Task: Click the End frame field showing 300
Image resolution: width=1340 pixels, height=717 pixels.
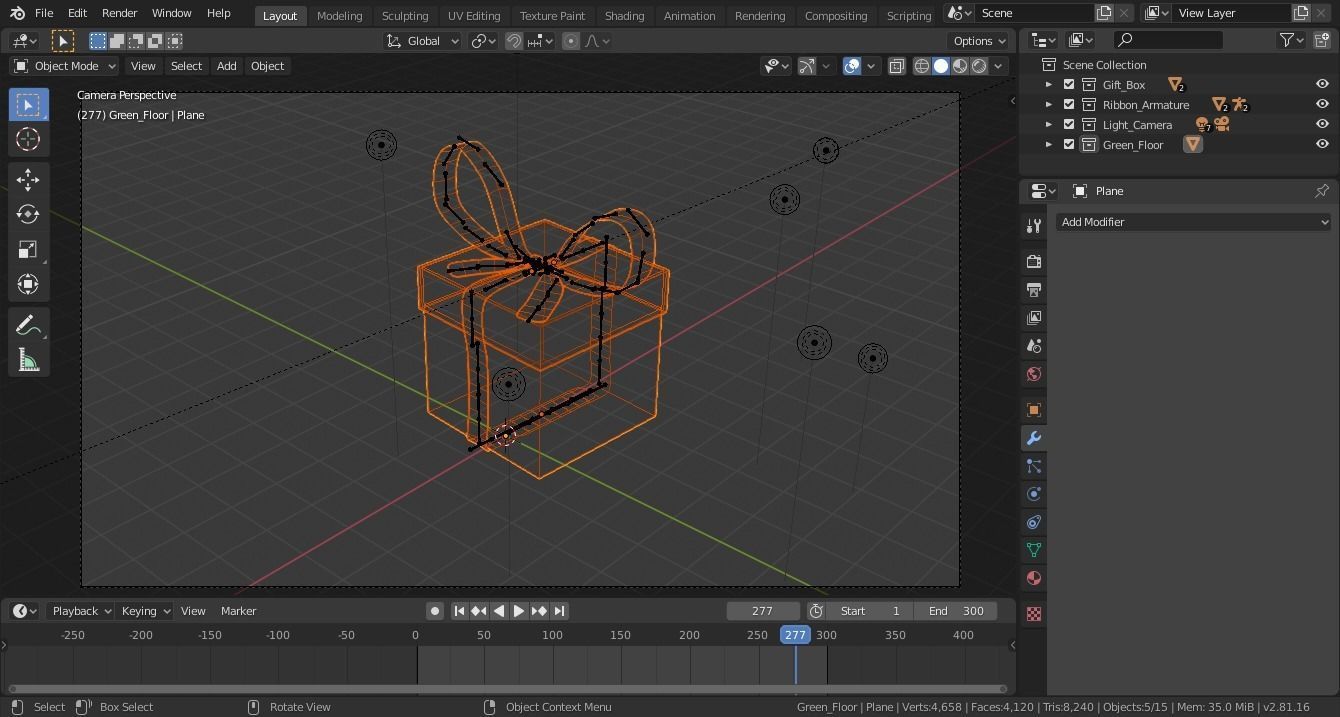Action: [x=956, y=611]
